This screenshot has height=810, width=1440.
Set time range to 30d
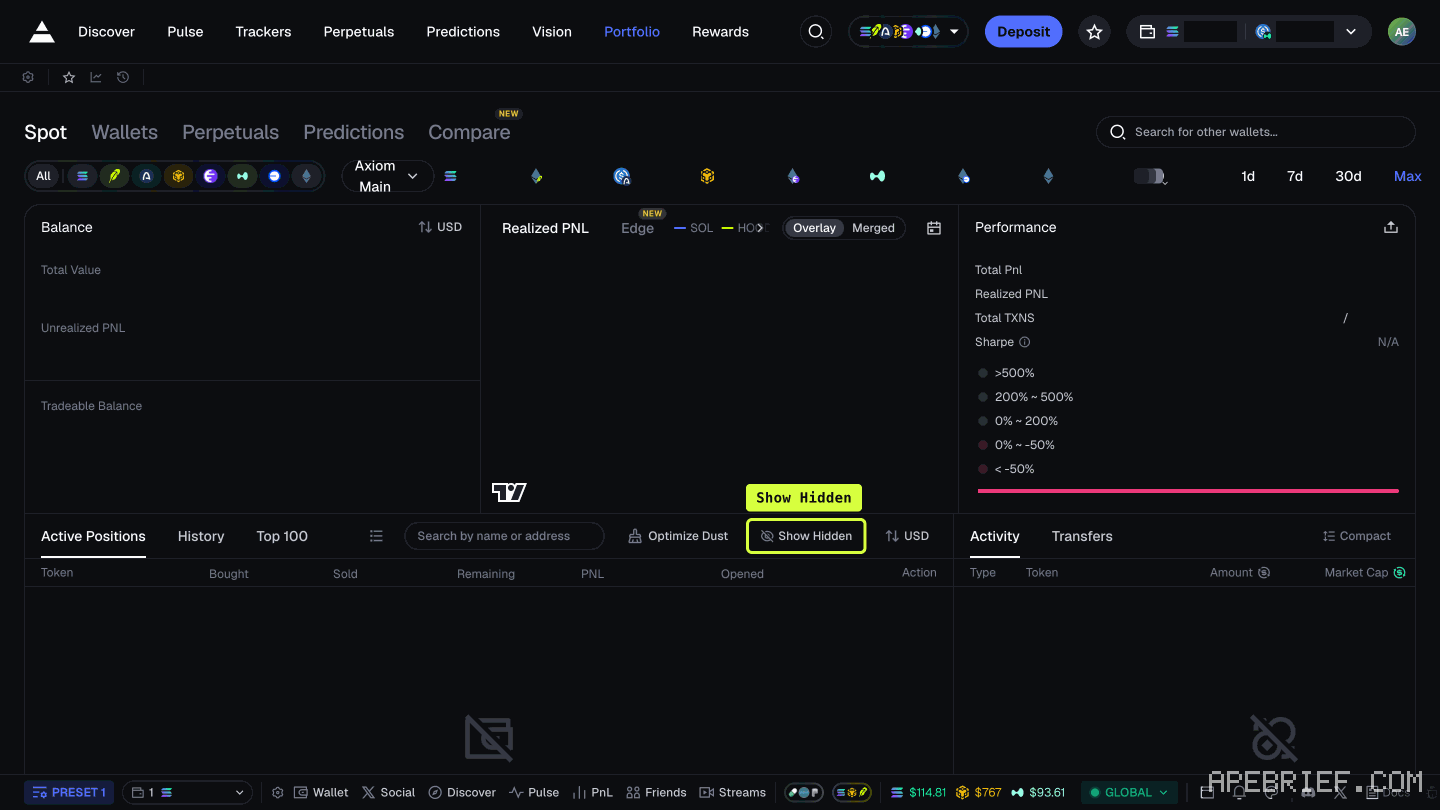(1348, 176)
